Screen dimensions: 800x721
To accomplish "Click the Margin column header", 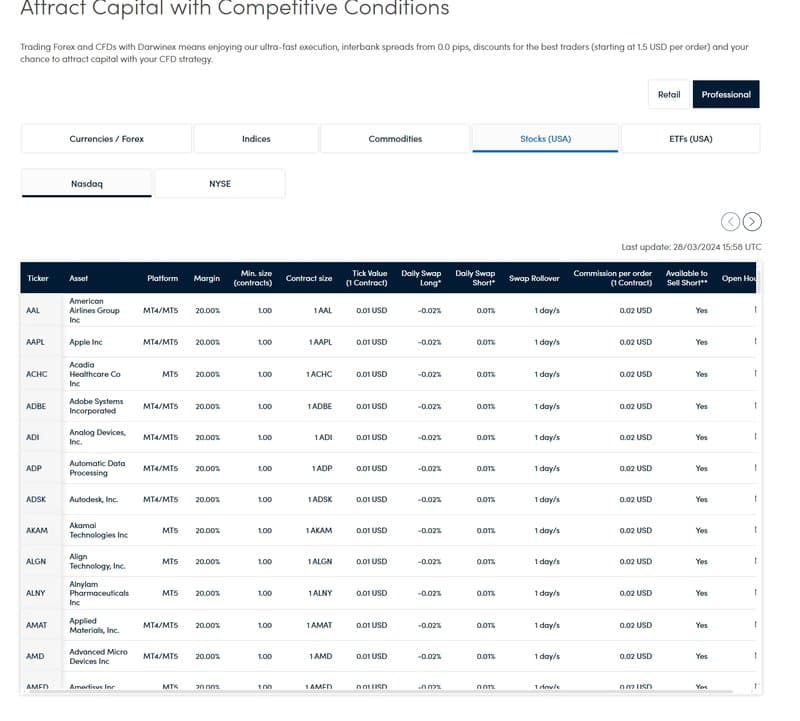I will tap(207, 278).
